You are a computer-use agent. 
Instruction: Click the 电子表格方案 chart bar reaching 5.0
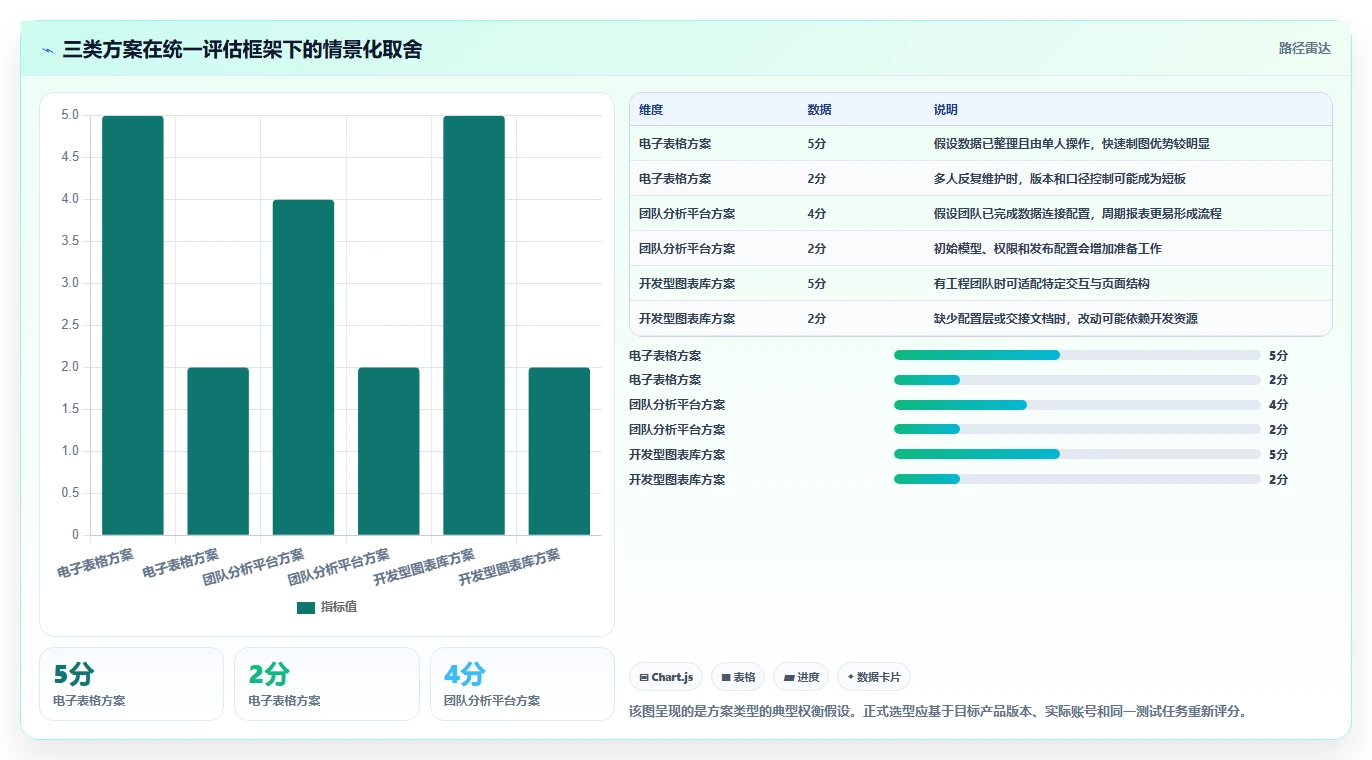(x=133, y=325)
